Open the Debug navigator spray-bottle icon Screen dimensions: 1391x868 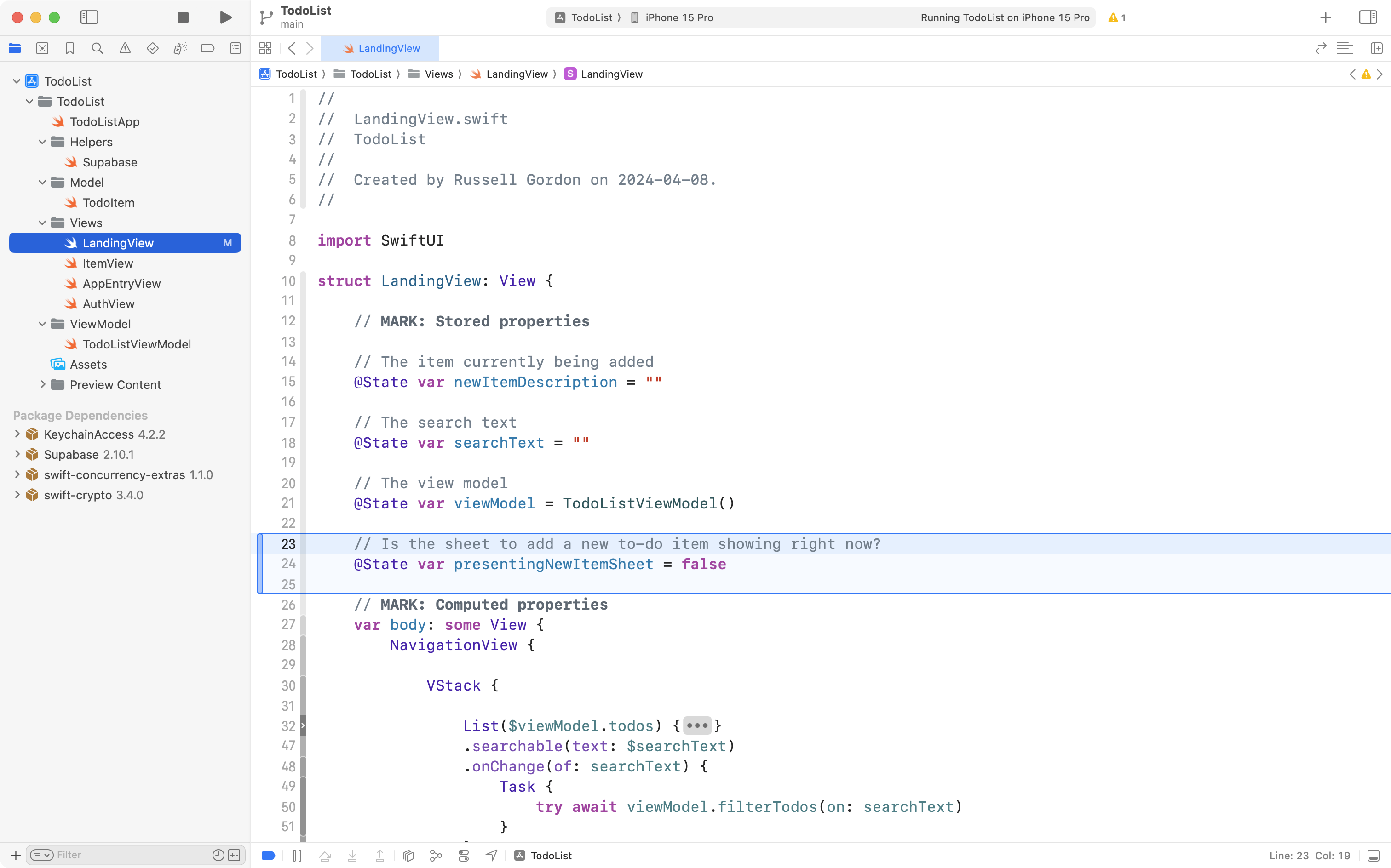pyautogui.click(x=180, y=48)
